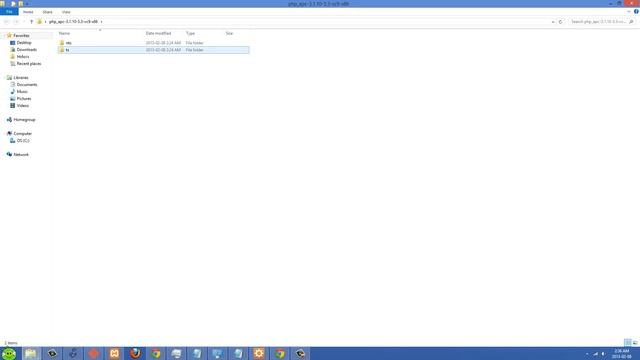
Task: Open XAMPP from taskbar
Action: pyautogui.click(x=114, y=353)
